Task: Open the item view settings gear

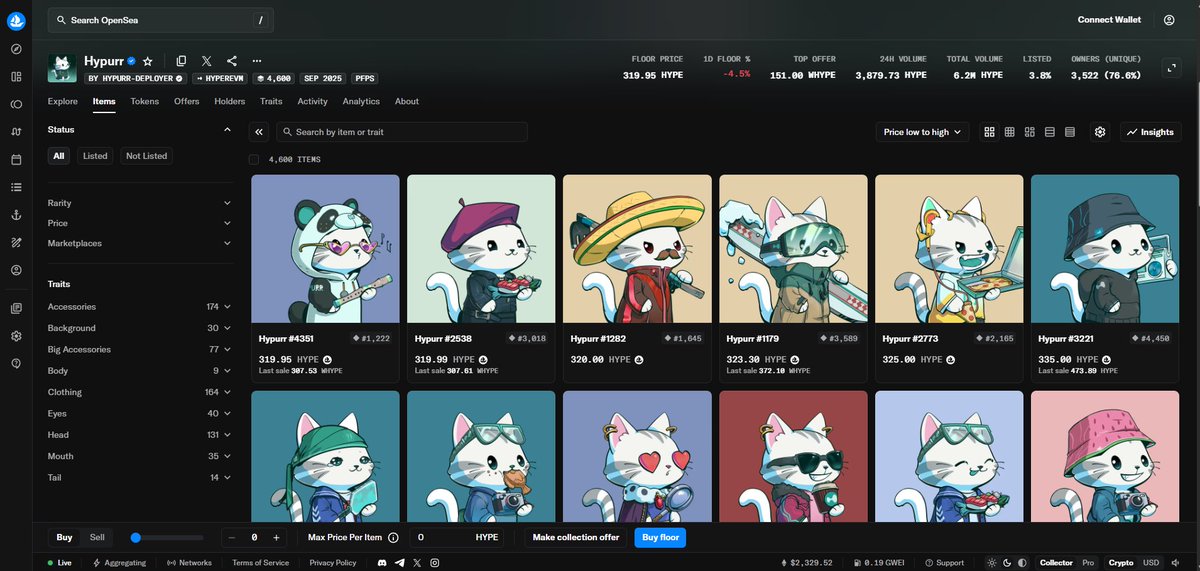Action: pyautogui.click(x=1100, y=132)
